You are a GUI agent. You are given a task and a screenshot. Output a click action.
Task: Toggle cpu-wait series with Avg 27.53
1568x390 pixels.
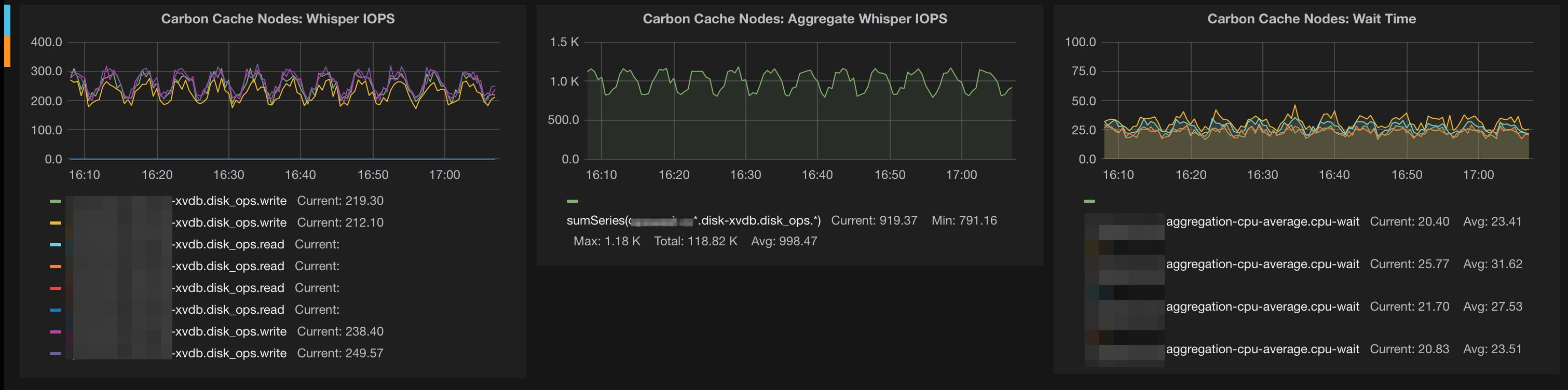[x=1262, y=307]
